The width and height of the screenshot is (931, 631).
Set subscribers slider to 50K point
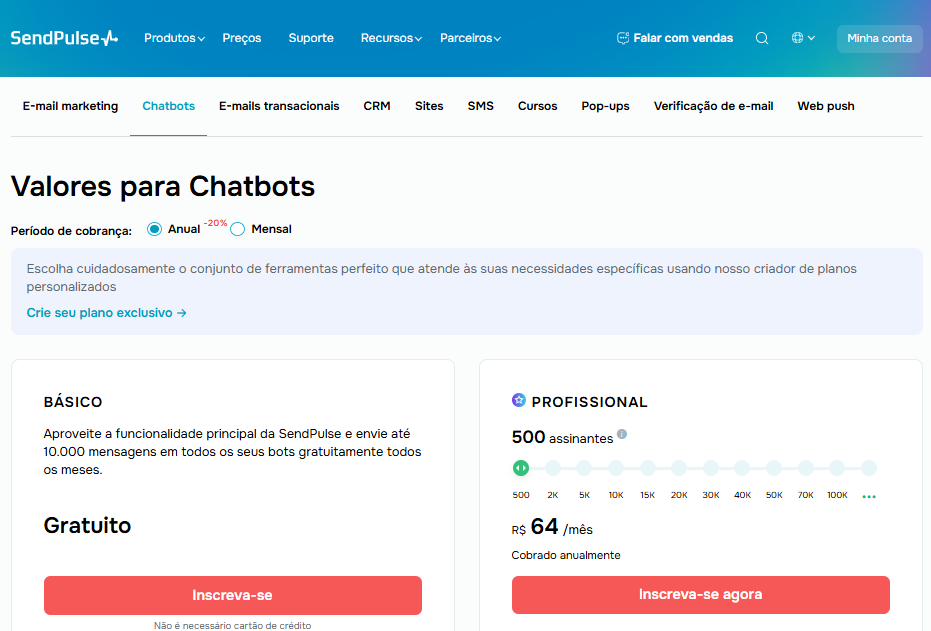(x=774, y=468)
